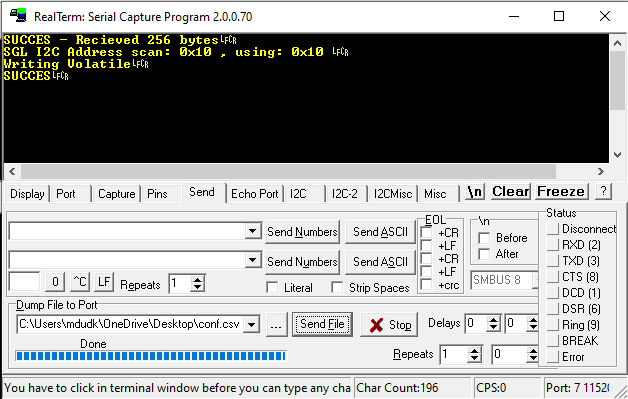
Task: Click the Send File button
Action: (x=322, y=324)
